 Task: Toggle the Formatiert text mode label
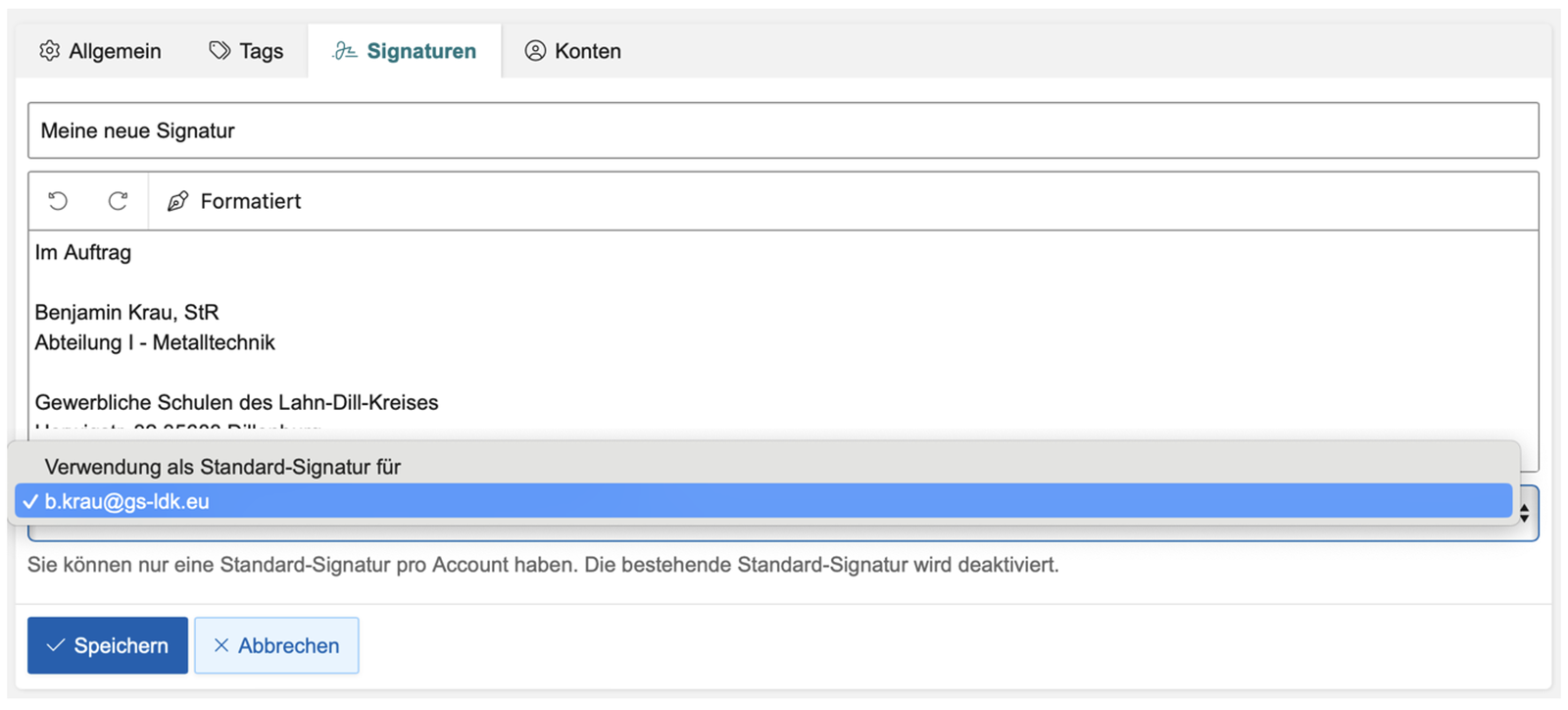(250, 201)
